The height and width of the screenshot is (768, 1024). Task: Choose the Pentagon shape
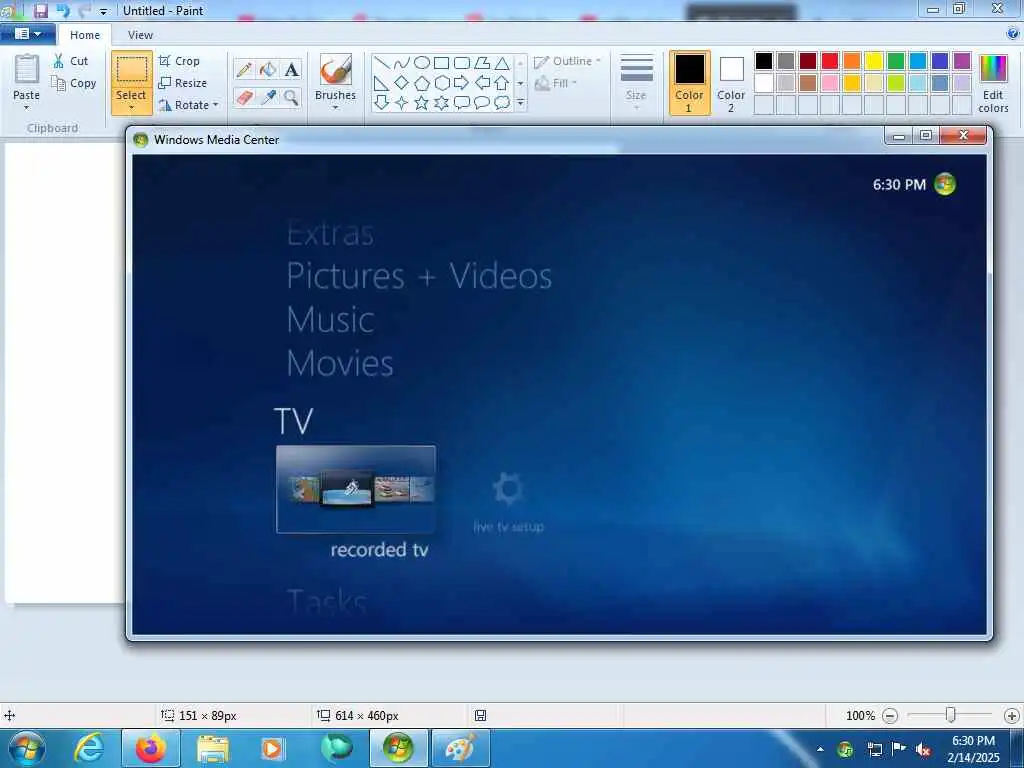tap(422, 83)
